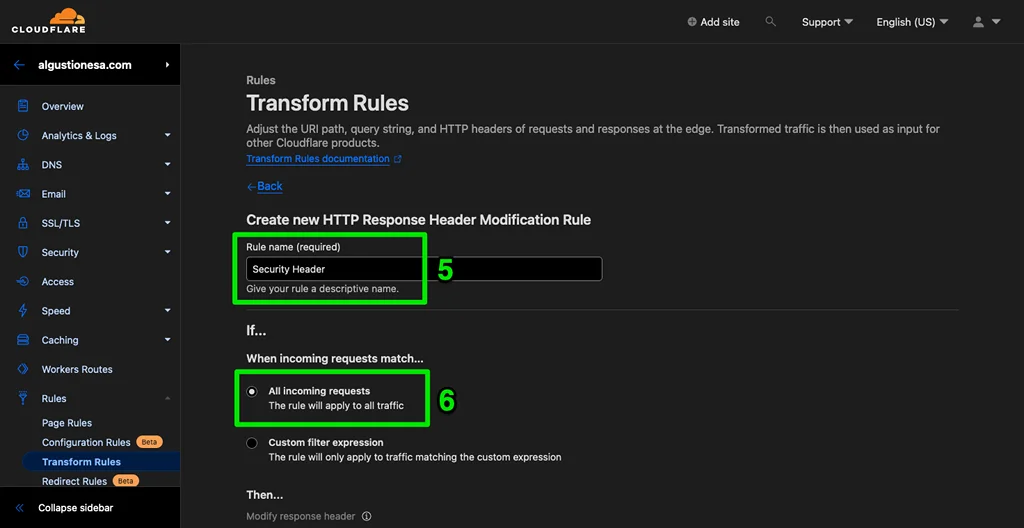Screen dimensions: 1024x528
Task: Collapse the Rules submenu arrow
Action: coord(167,398)
